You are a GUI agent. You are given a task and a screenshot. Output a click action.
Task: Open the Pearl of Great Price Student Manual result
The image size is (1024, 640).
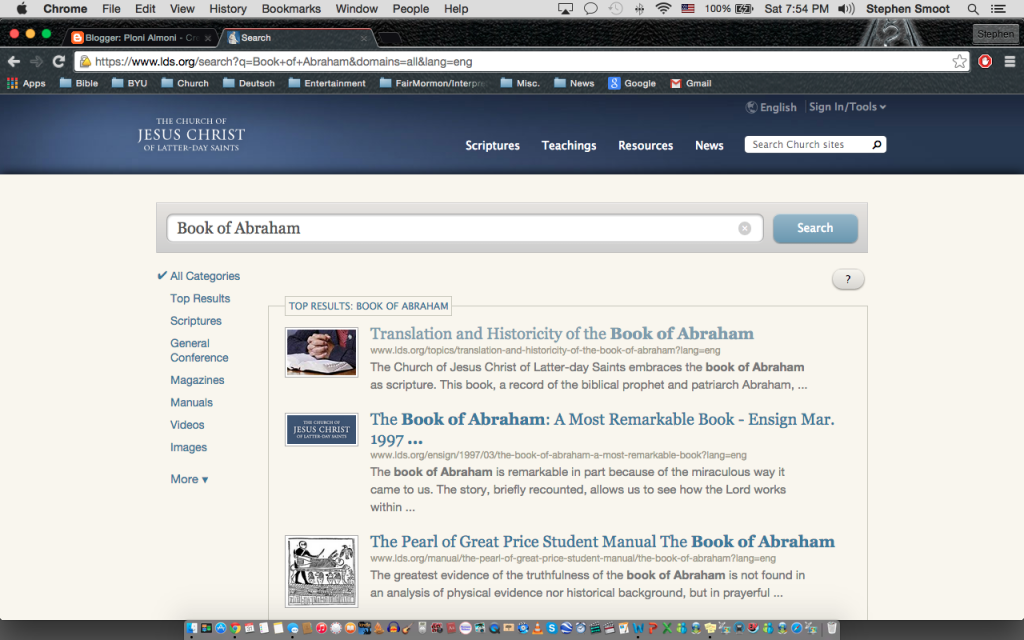pos(602,541)
